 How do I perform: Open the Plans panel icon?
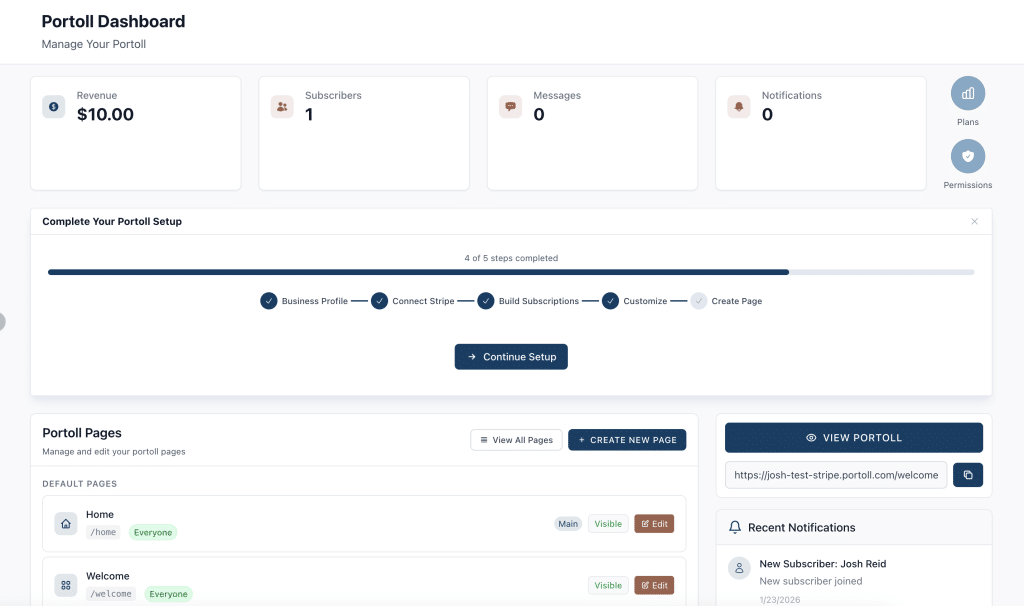tap(967, 93)
